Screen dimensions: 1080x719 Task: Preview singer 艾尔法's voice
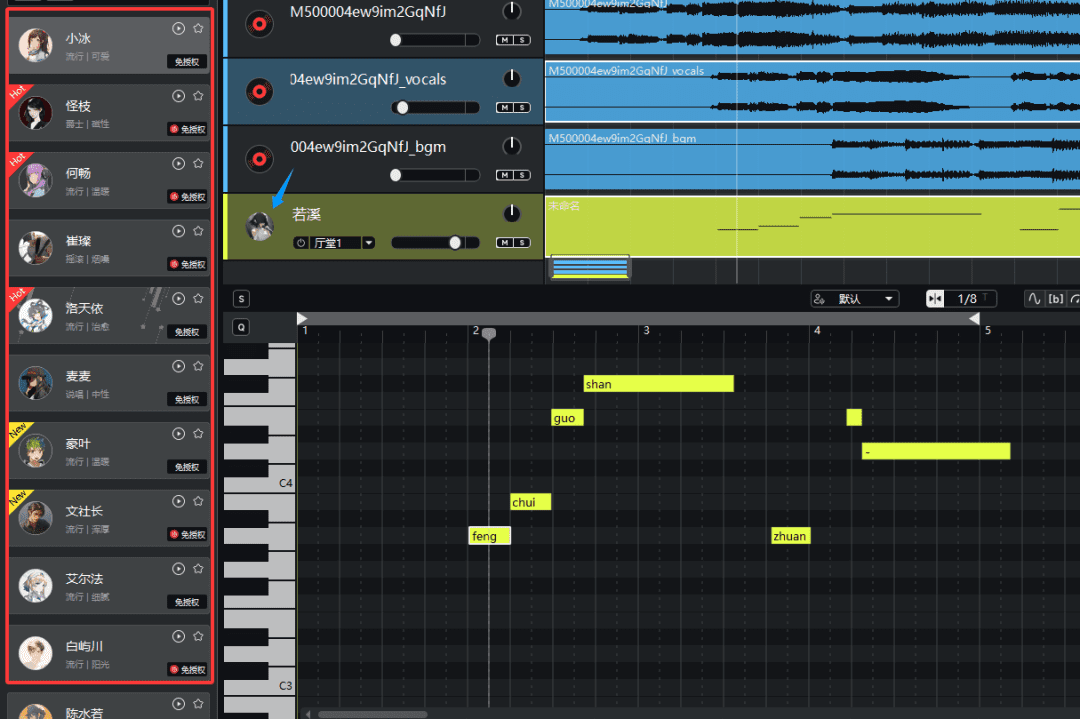click(178, 568)
